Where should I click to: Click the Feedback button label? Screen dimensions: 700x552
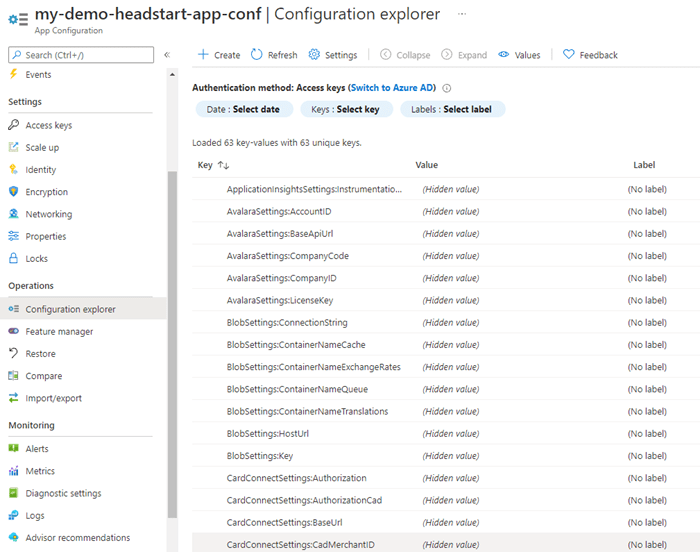coord(599,55)
